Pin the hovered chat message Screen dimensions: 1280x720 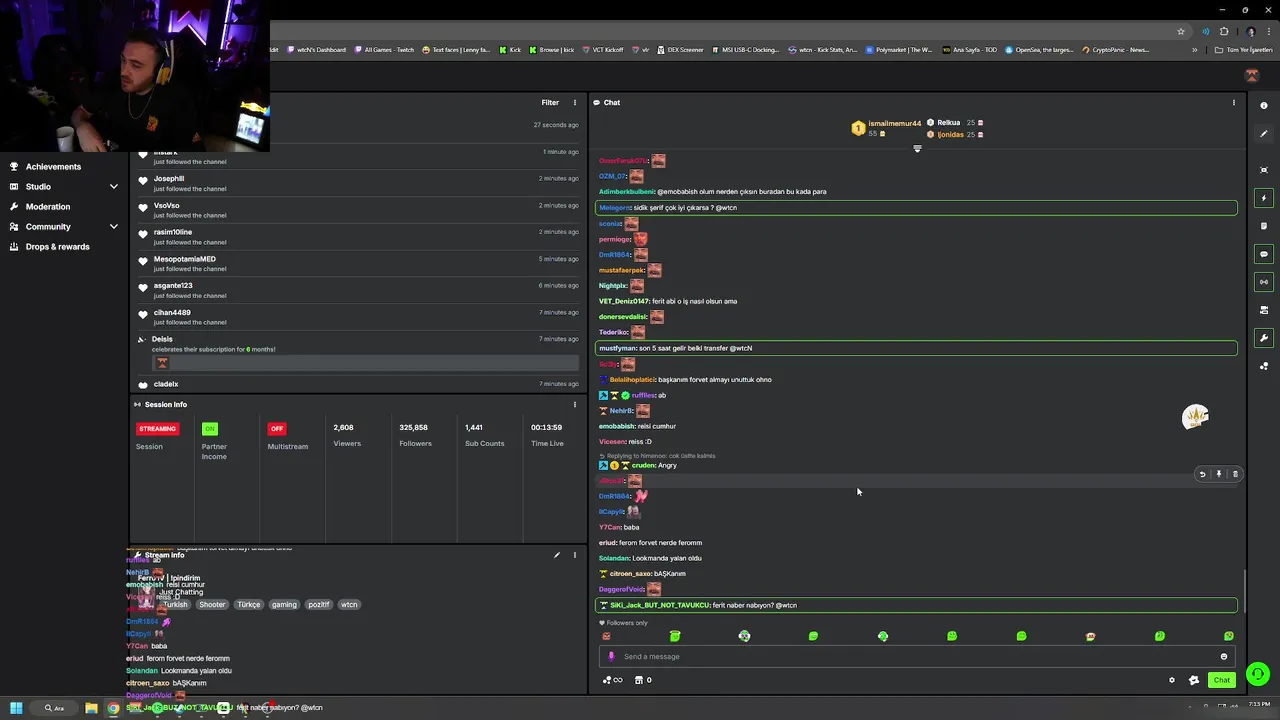coord(1218,474)
